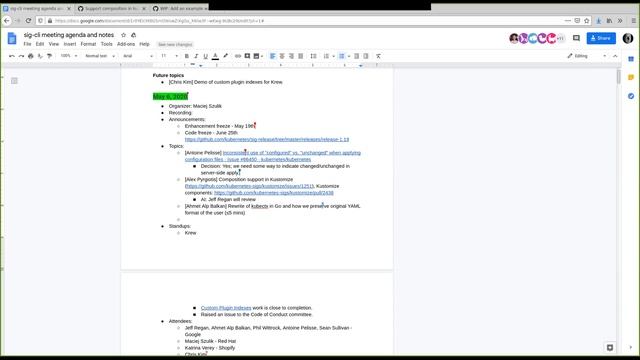640x360 pixels.
Task: Star the document title
Action: click(x=124, y=35)
